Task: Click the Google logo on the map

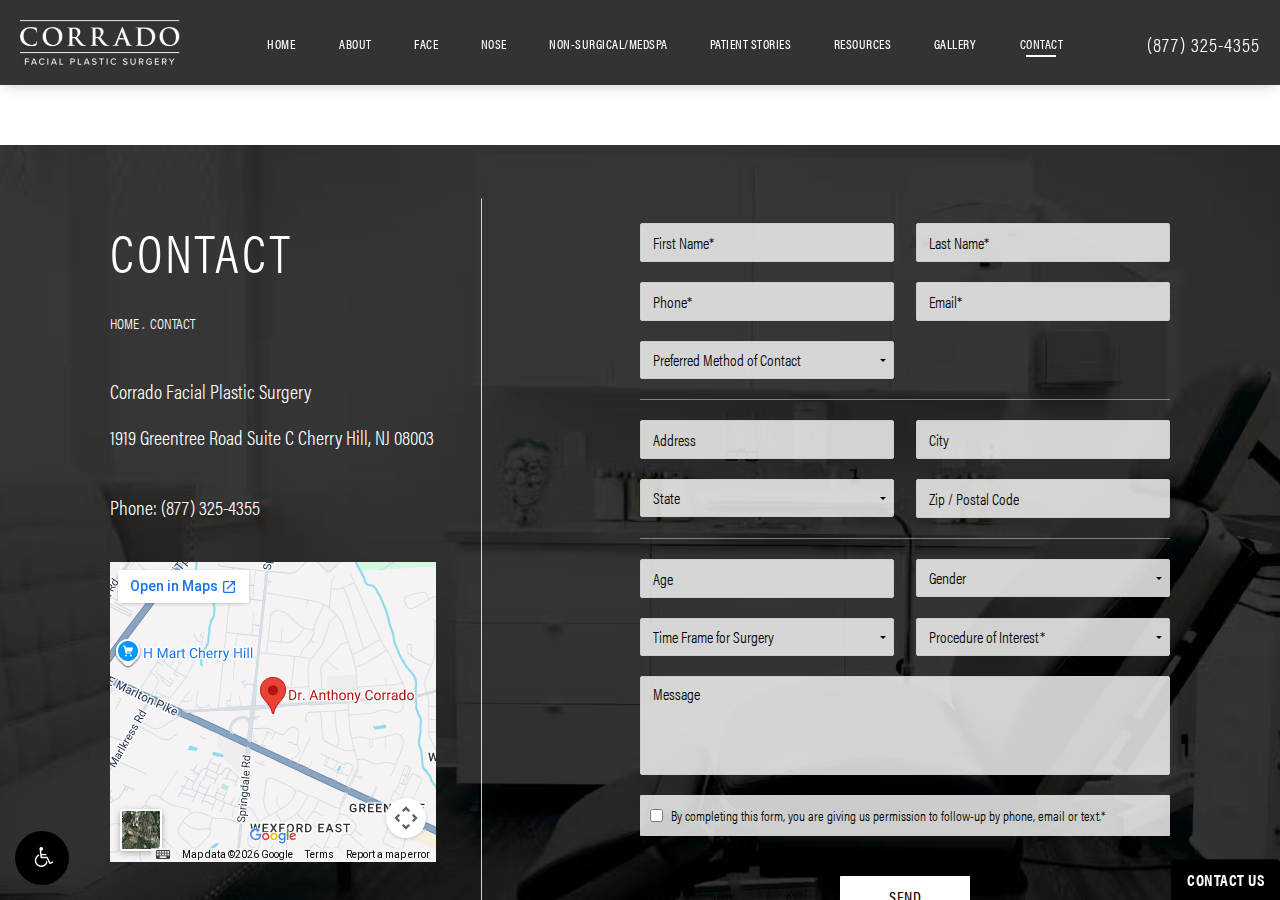Action: coord(273,836)
